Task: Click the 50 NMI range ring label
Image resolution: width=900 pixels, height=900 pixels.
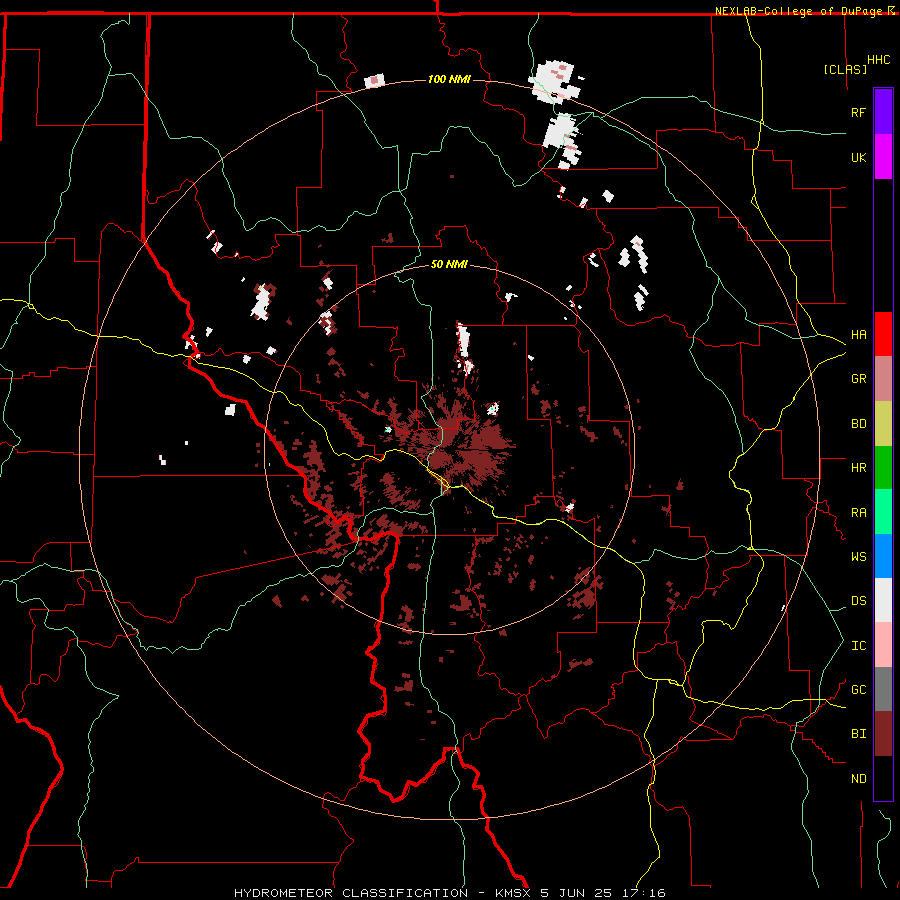Action: [x=449, y=264]
